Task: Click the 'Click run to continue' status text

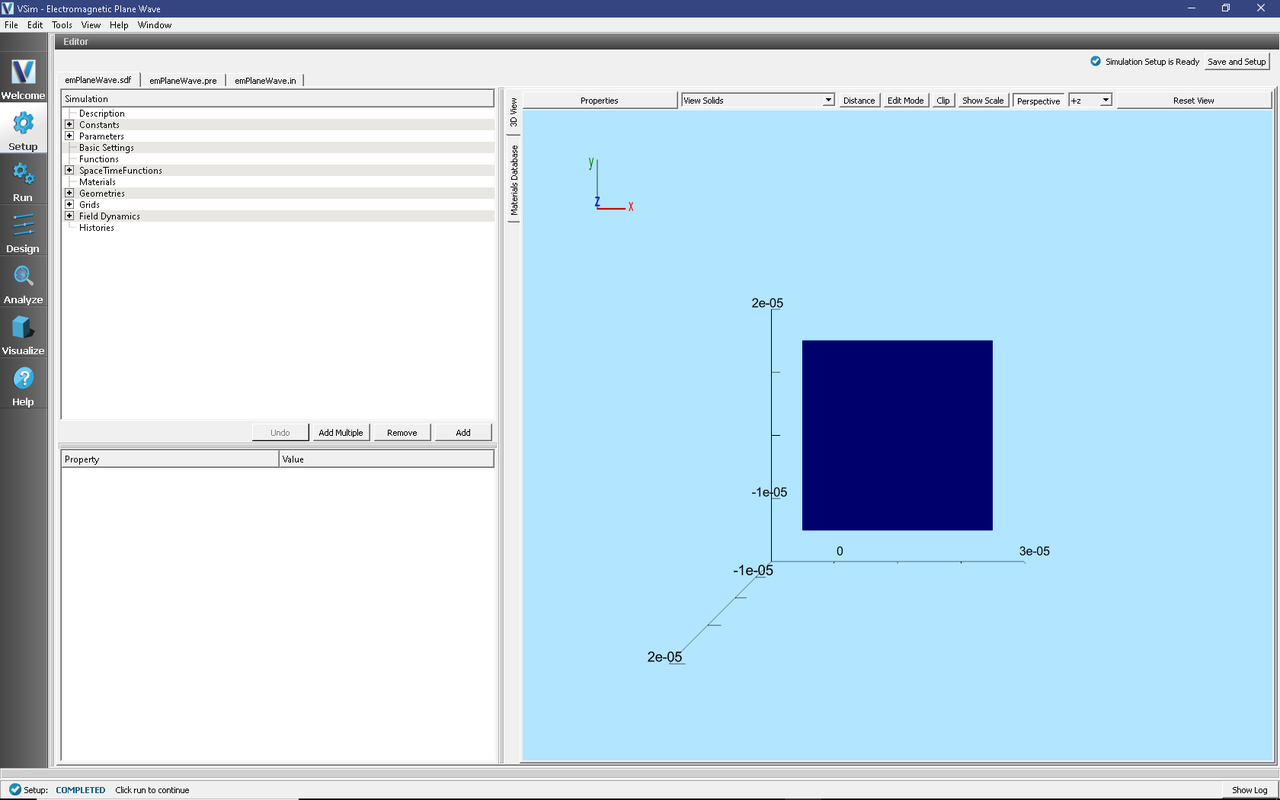Action: 152,790
